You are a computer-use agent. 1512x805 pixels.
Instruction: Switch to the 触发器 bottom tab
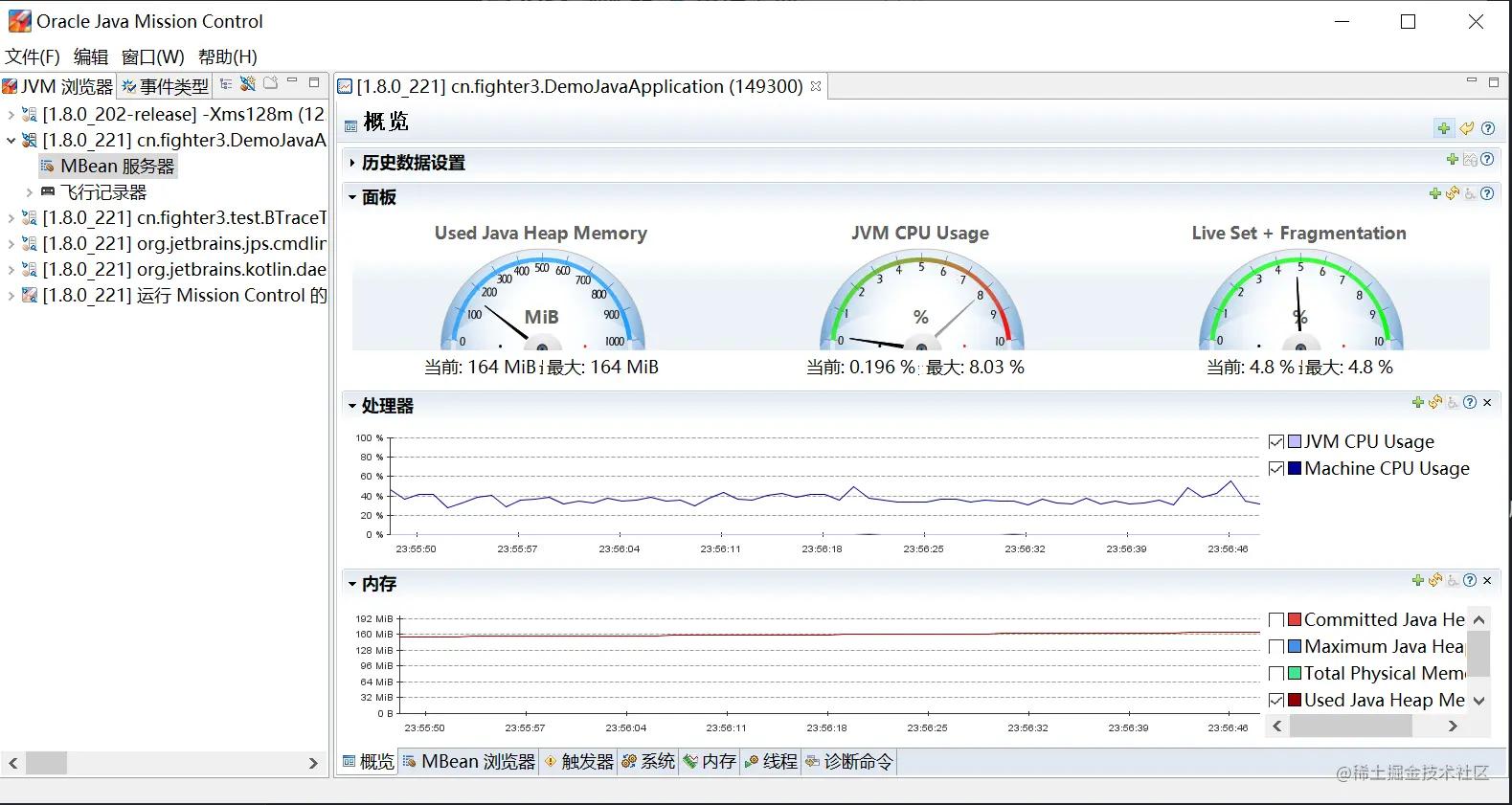(579, 762)
